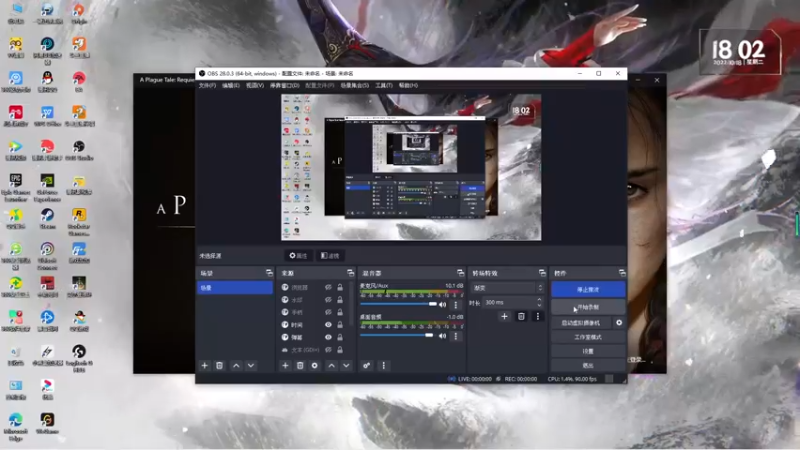Move the scene down with the arrow
The image size is (800, 450).
[x=251, y=365]
